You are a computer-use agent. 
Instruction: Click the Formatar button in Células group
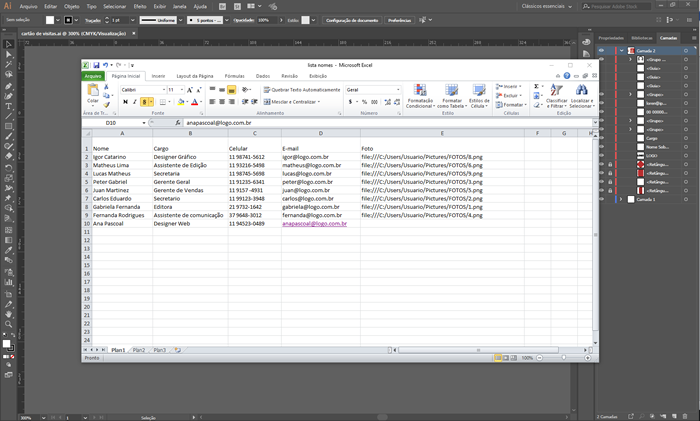coord(511,105)
